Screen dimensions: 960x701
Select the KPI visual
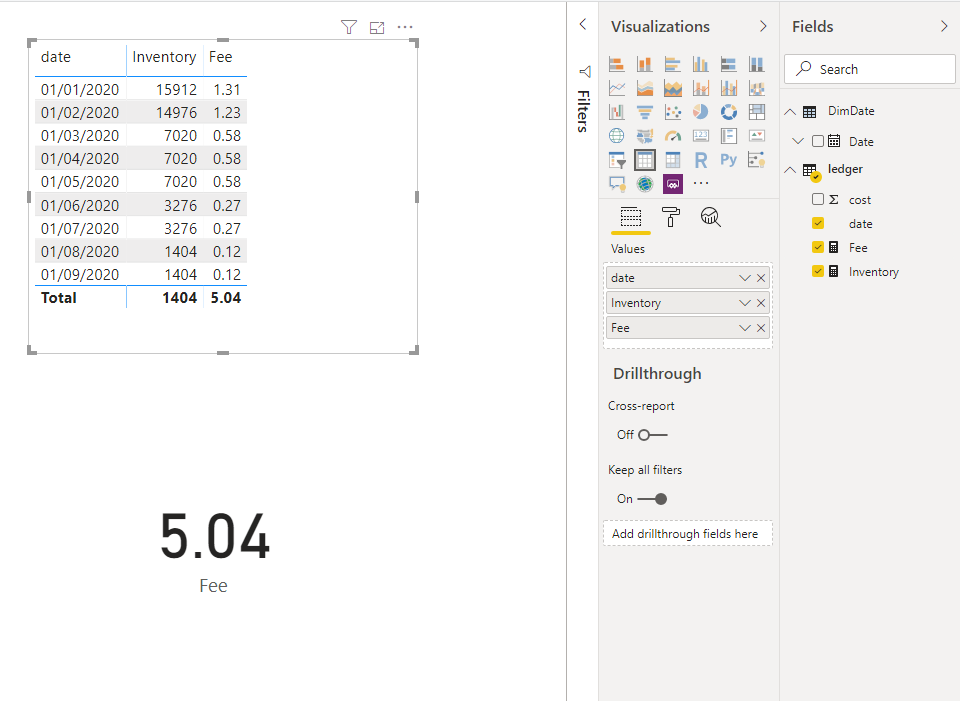point(757,136)
